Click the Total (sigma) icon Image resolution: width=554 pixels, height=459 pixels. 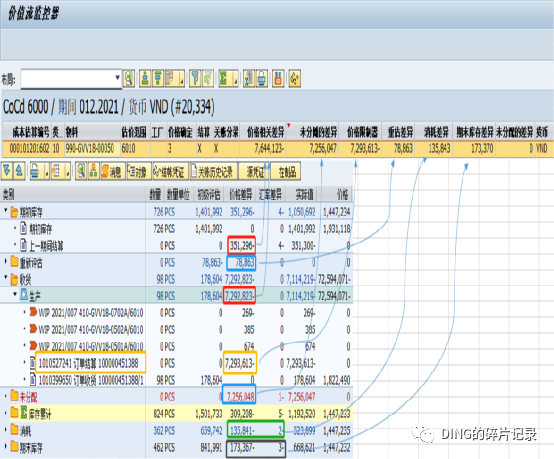click(x=224, y=78)
